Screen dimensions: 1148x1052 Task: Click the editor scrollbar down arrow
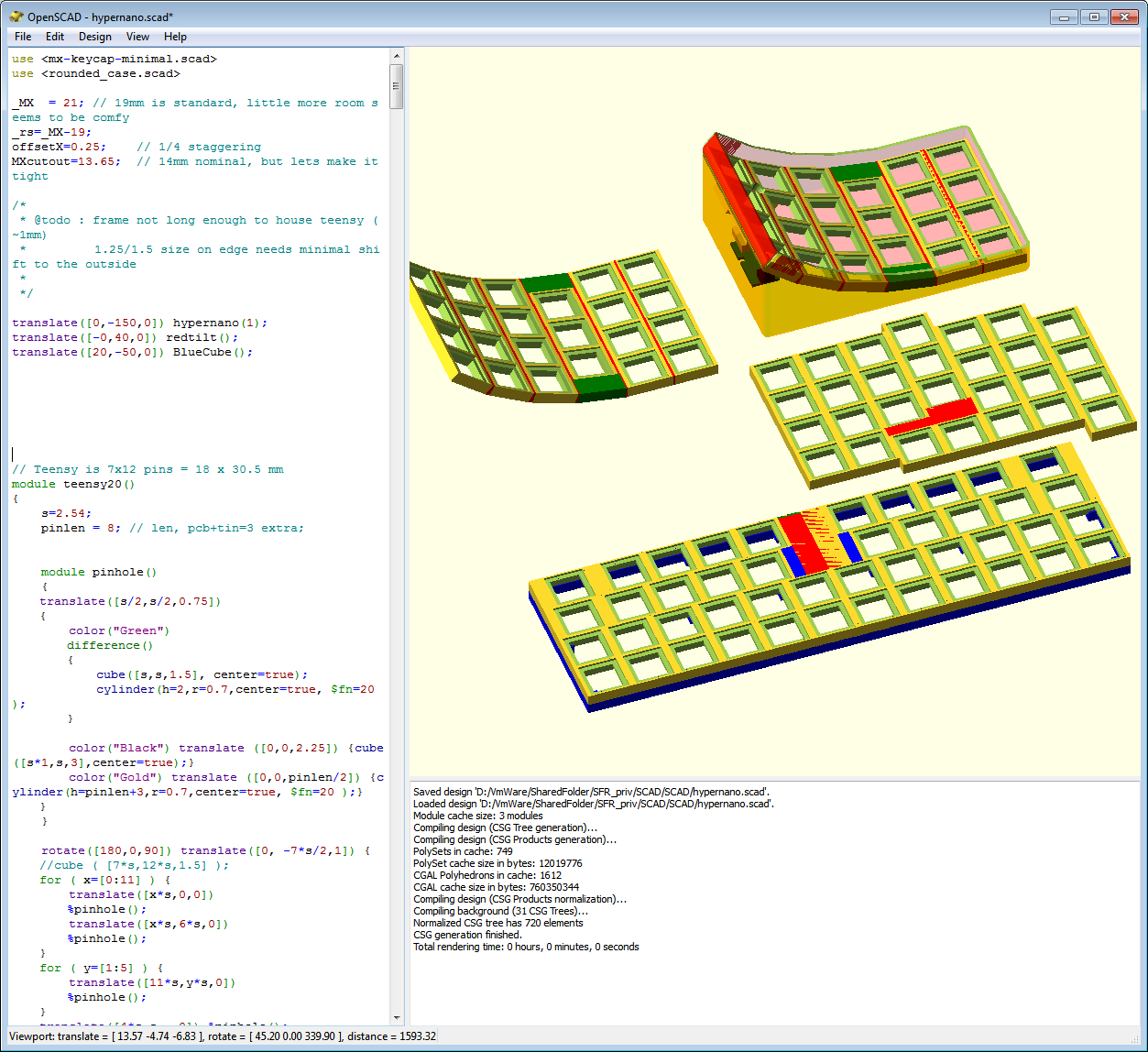396,1017
